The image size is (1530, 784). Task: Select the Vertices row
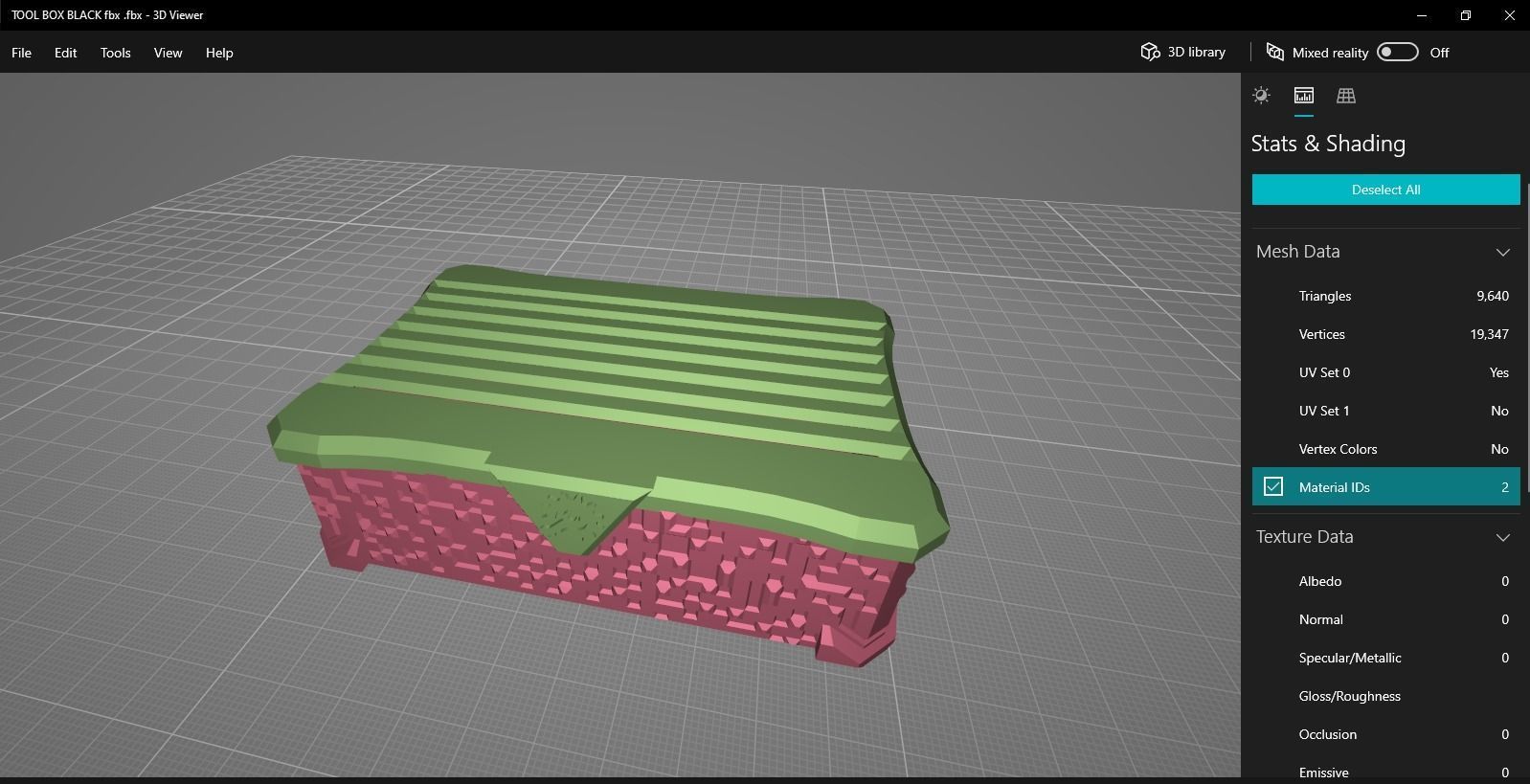coord(1385,334)
